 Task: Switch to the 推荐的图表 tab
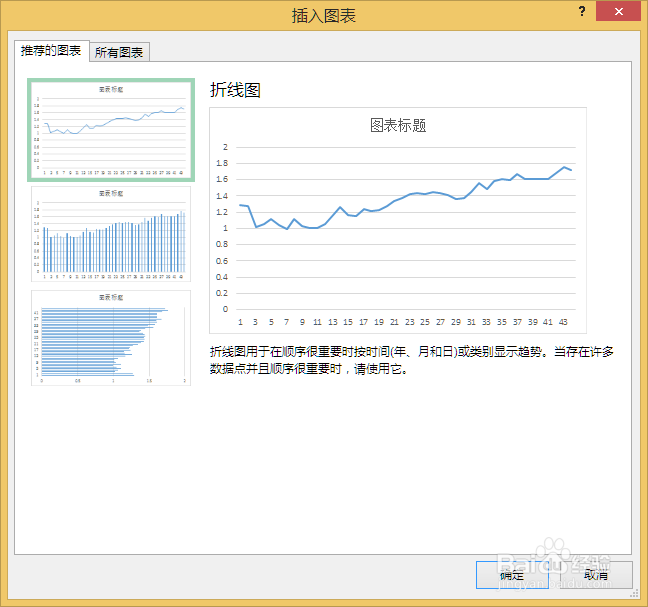[52, 51]
